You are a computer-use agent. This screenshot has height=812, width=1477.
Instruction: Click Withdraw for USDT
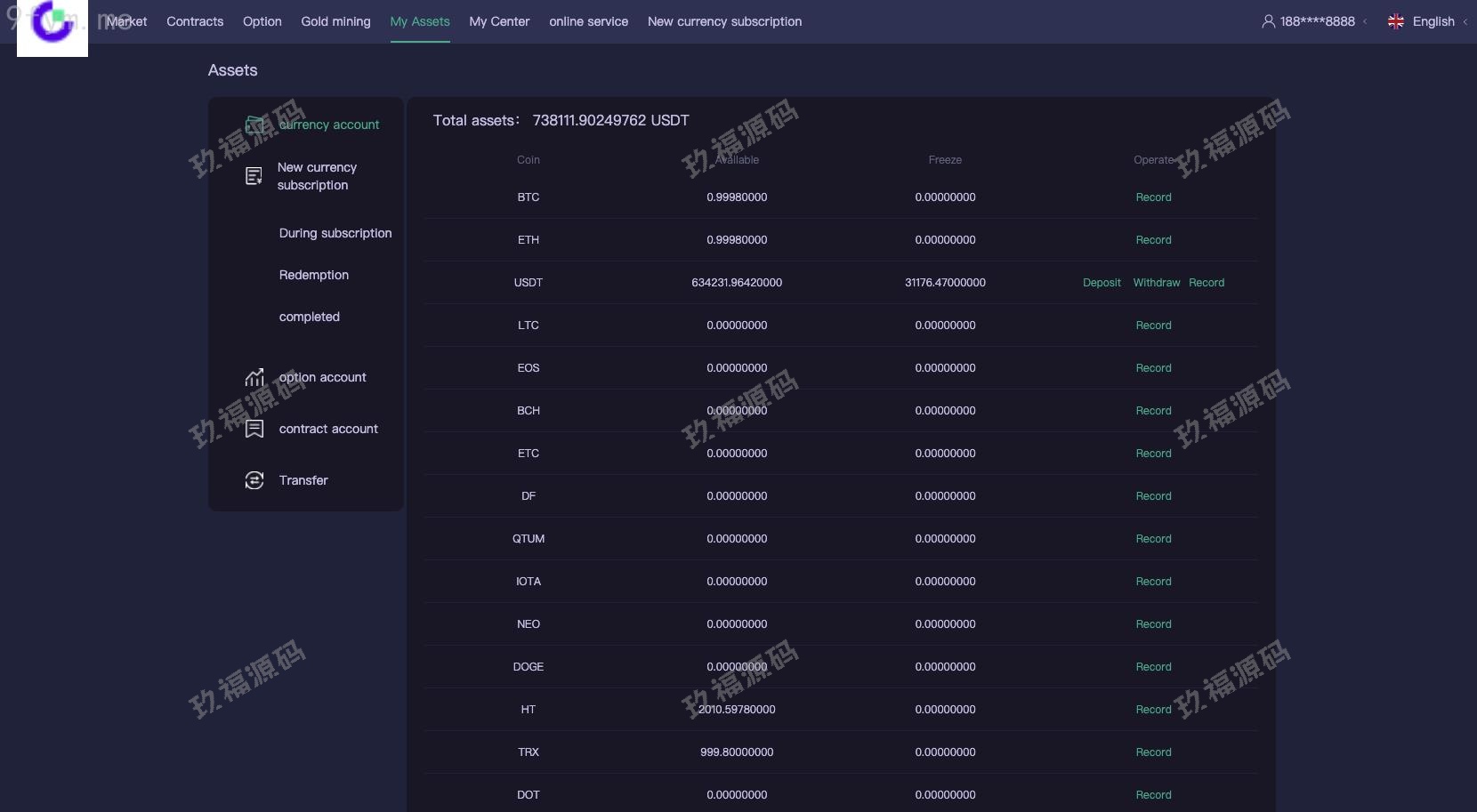pos(1156,283)
